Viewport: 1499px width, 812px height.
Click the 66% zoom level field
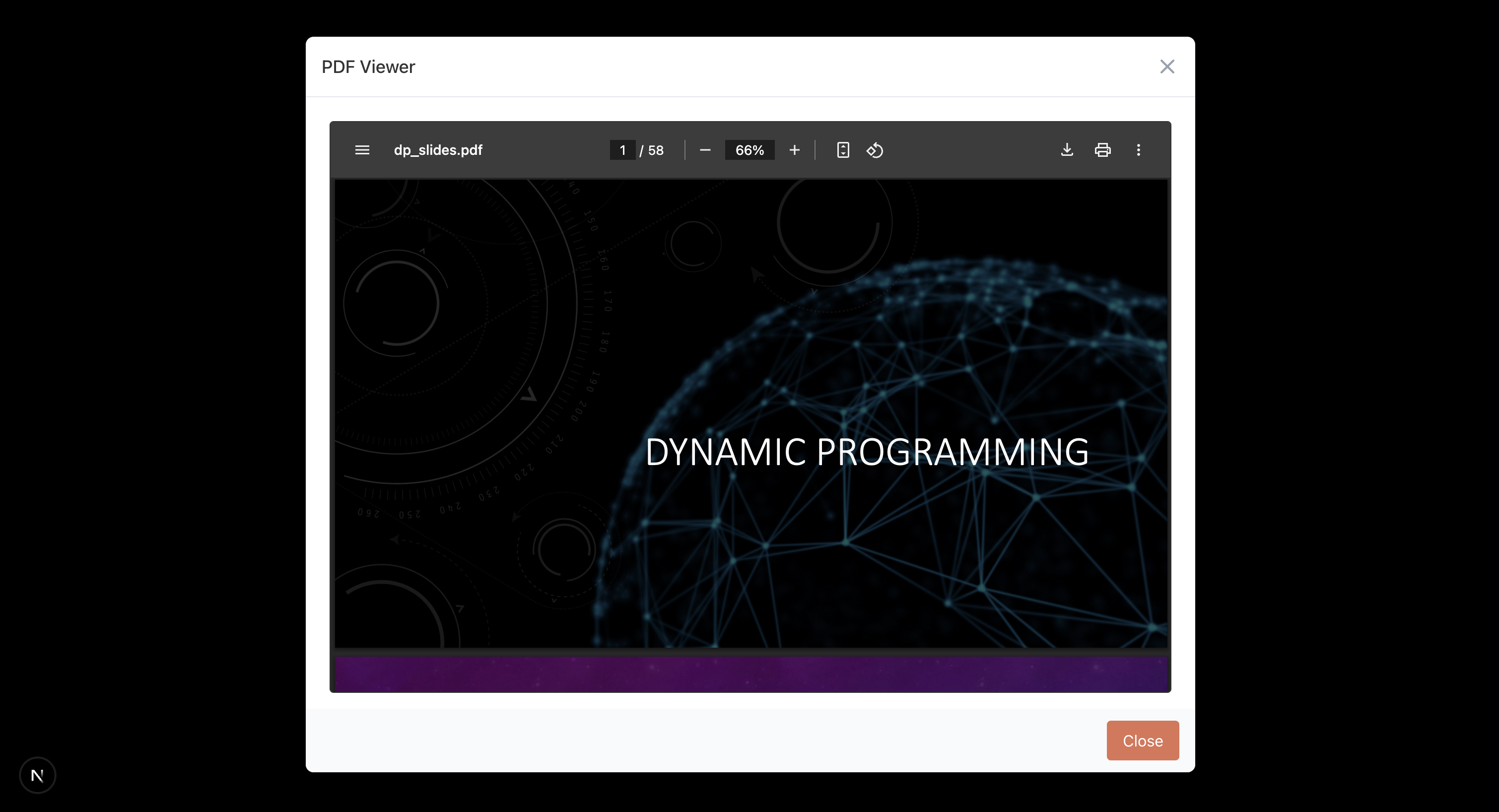pyautogui.click(x=749, y=150)
